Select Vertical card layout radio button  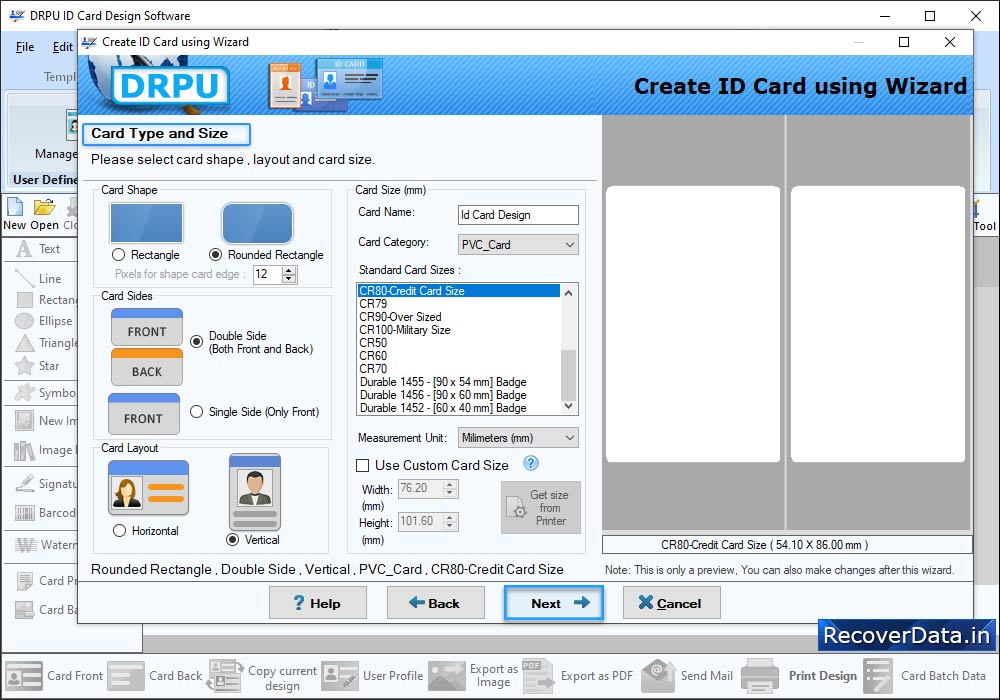point(233,540)
